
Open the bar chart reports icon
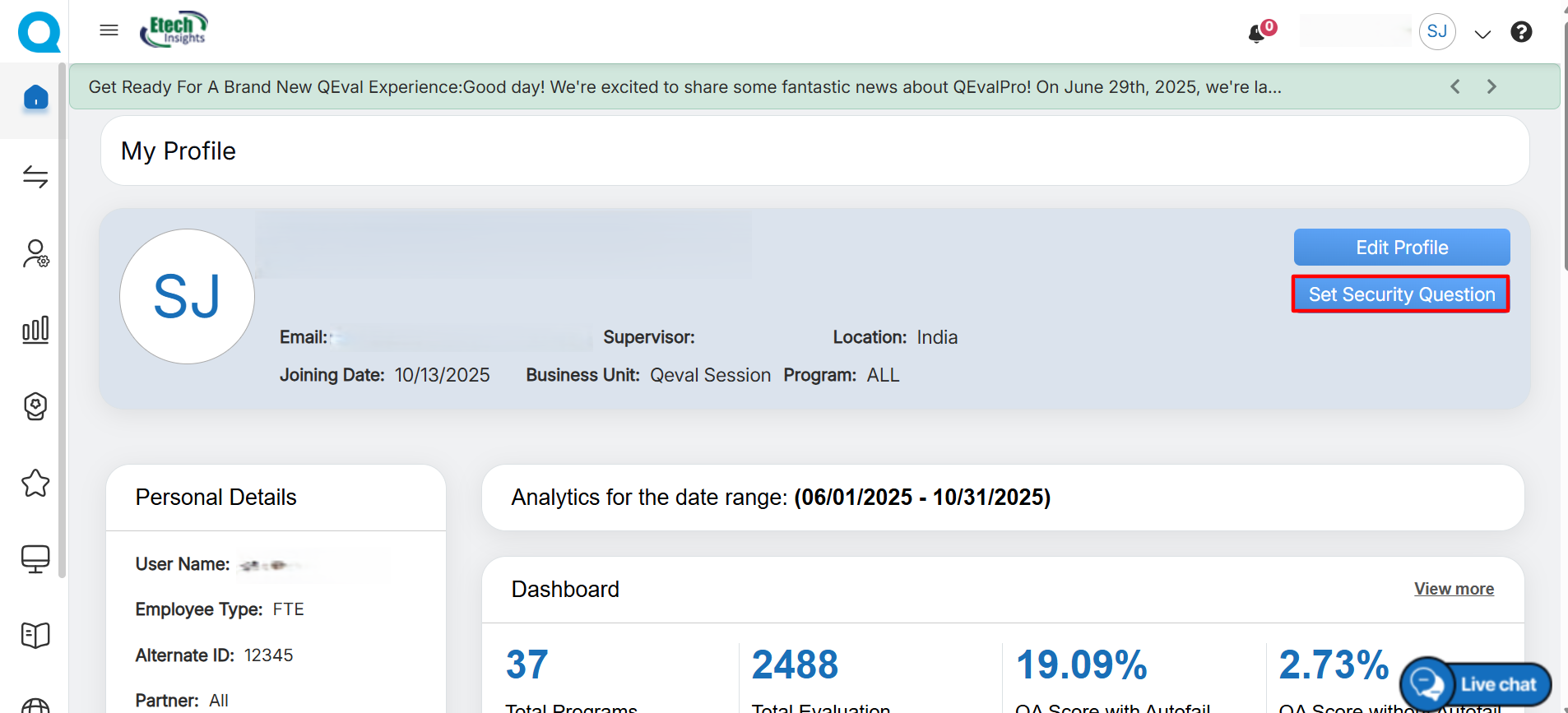pyautogui.click(x=35, y=330)
